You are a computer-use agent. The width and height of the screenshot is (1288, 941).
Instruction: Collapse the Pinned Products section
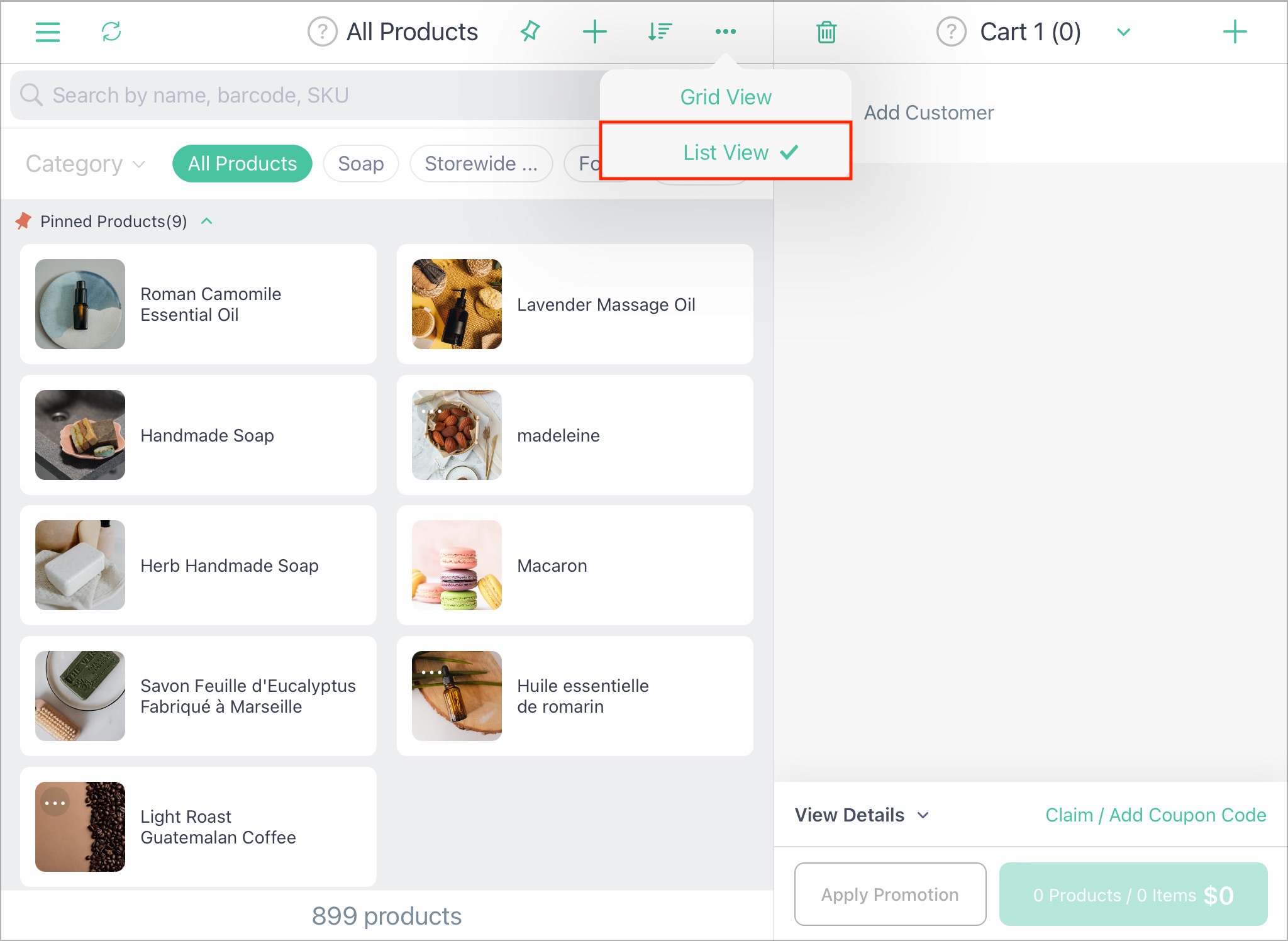pos(206,221)
